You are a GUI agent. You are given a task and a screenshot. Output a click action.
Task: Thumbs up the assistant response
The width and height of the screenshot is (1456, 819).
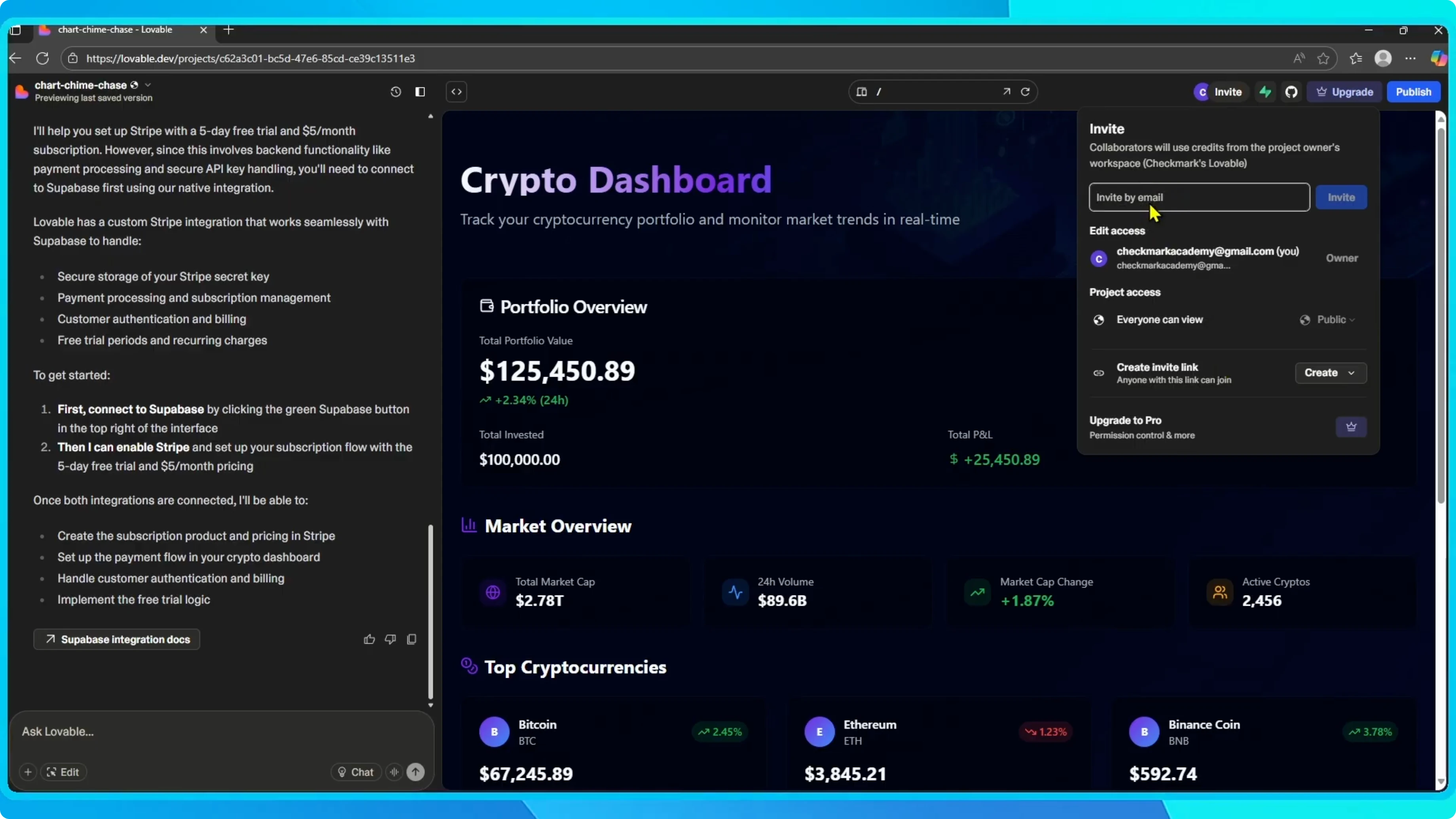(369, 639)
